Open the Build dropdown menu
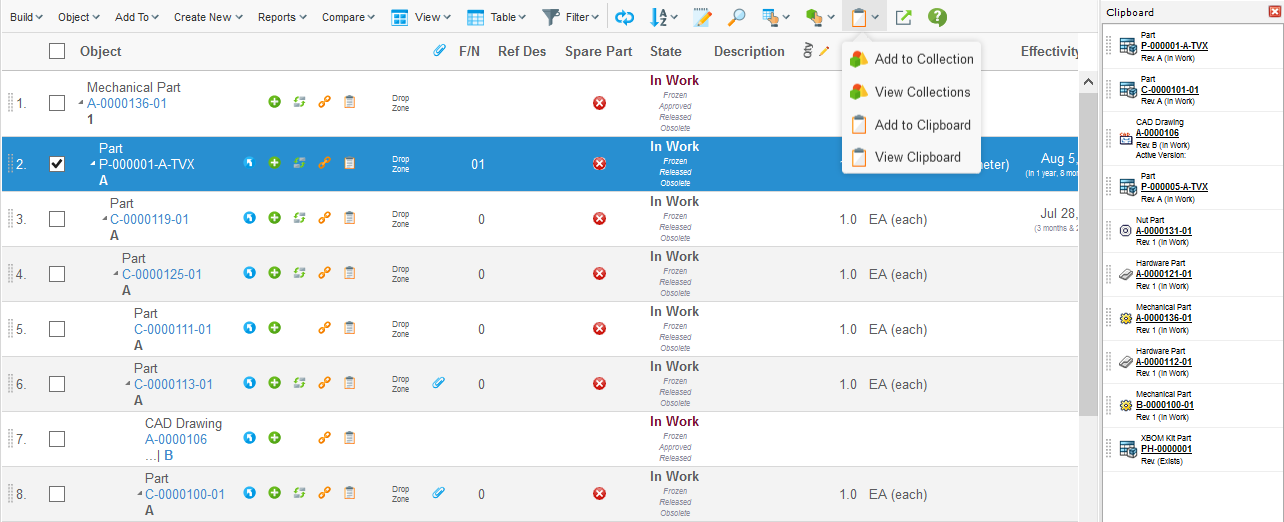This screenshot has width=1284, height=522. (x=26, y=17)
